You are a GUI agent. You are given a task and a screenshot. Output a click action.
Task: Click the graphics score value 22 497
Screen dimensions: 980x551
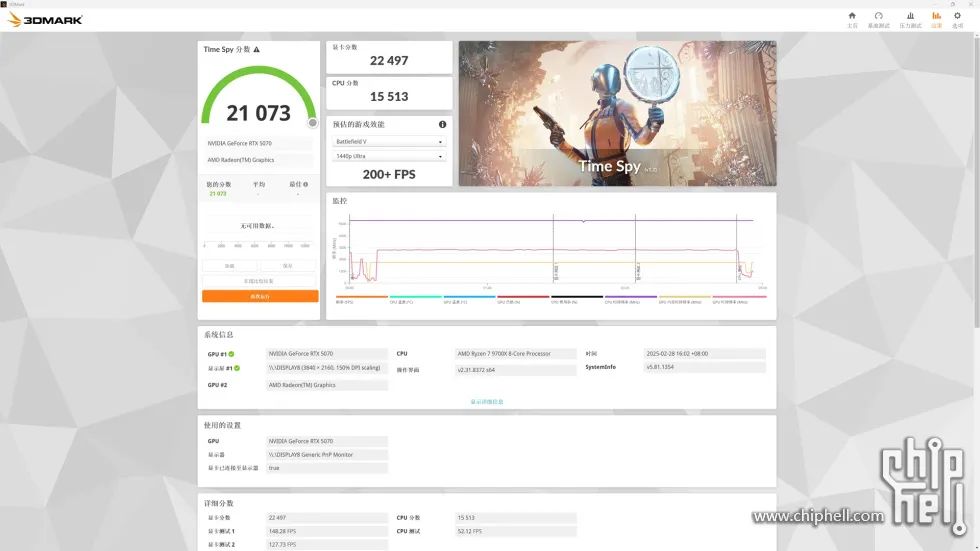click(389, 61)
